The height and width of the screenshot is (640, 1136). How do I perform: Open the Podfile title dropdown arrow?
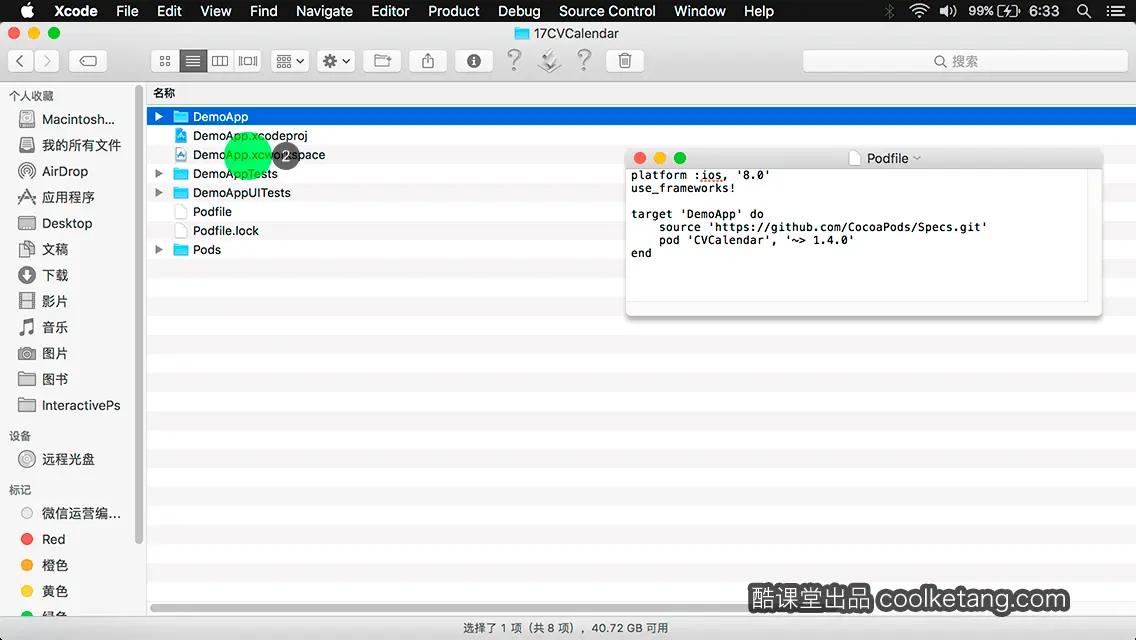tap(917, 158)
